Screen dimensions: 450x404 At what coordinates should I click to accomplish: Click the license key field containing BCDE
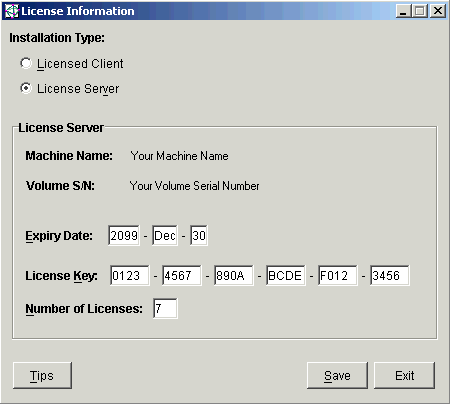pos(286,275)
